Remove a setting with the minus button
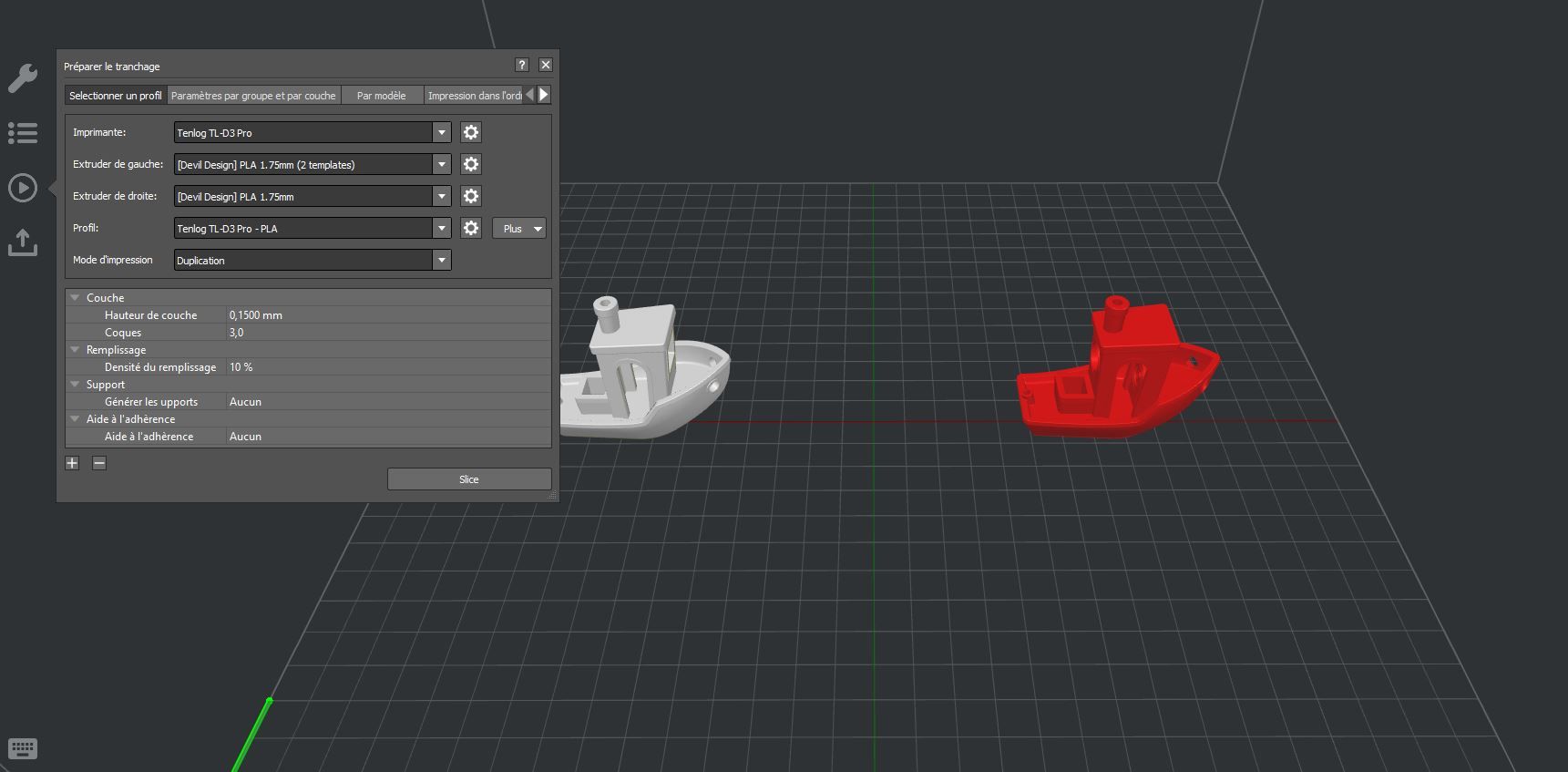The image size is (1568, 772). click(99, 463)
